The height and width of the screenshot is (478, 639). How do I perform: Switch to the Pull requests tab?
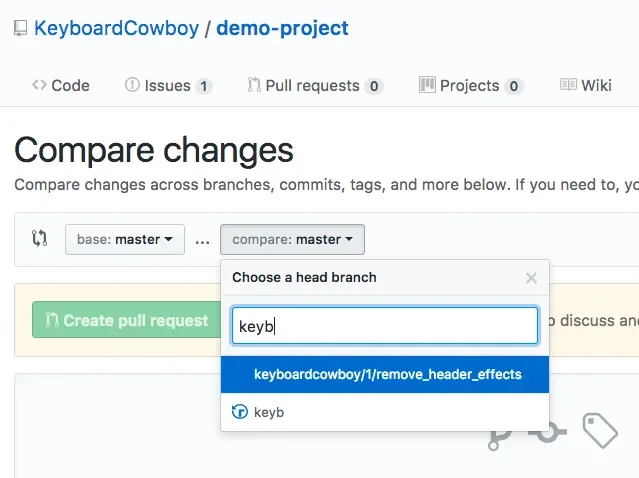tap(315, 86)
